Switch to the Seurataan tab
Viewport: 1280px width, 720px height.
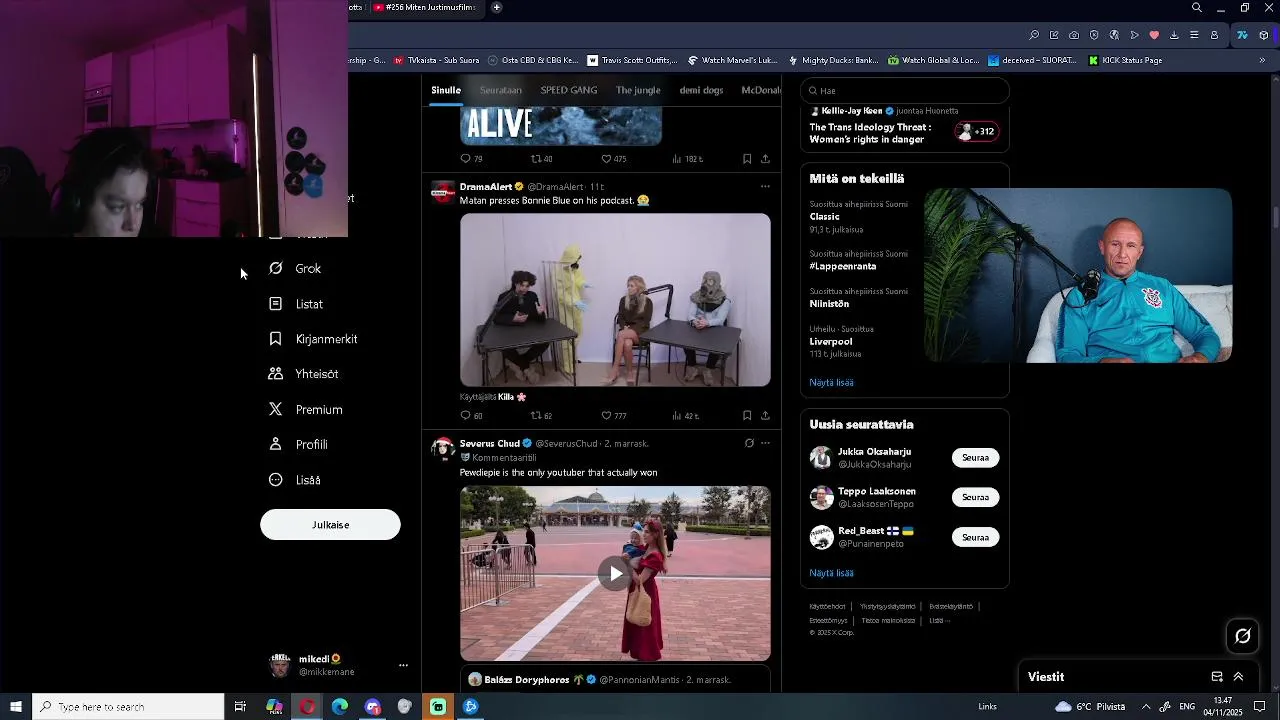click(500, 90)
